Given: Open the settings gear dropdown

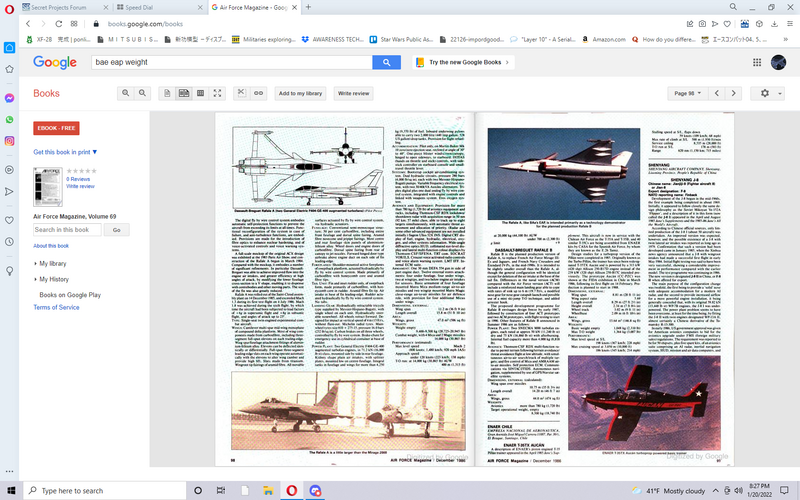Looking at the screenshot, I should pyautogui.click(x=767, y=93).
